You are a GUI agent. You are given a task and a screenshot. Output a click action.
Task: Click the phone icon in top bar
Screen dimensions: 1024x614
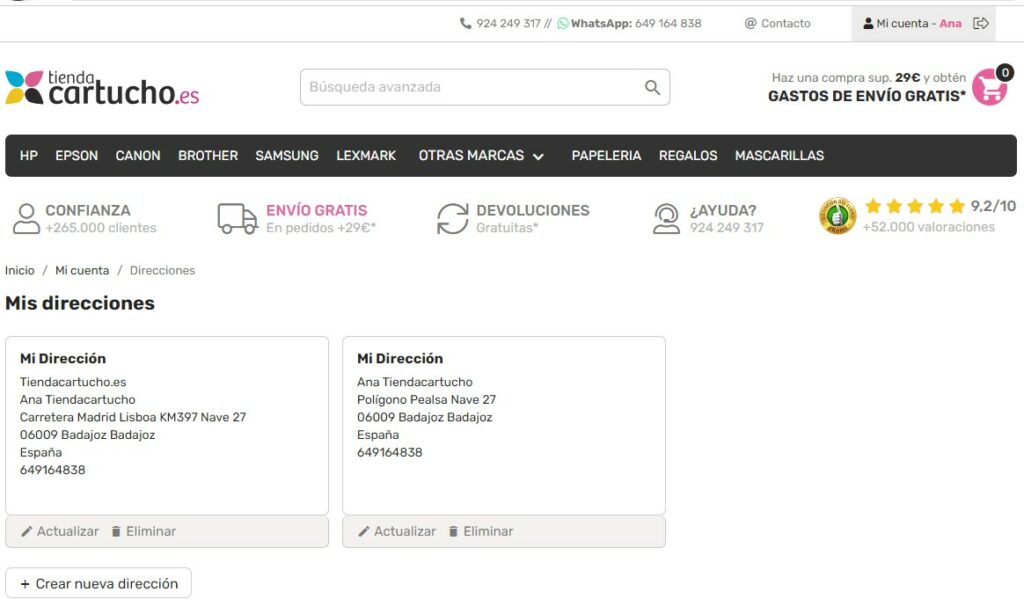tap(465, 24)
